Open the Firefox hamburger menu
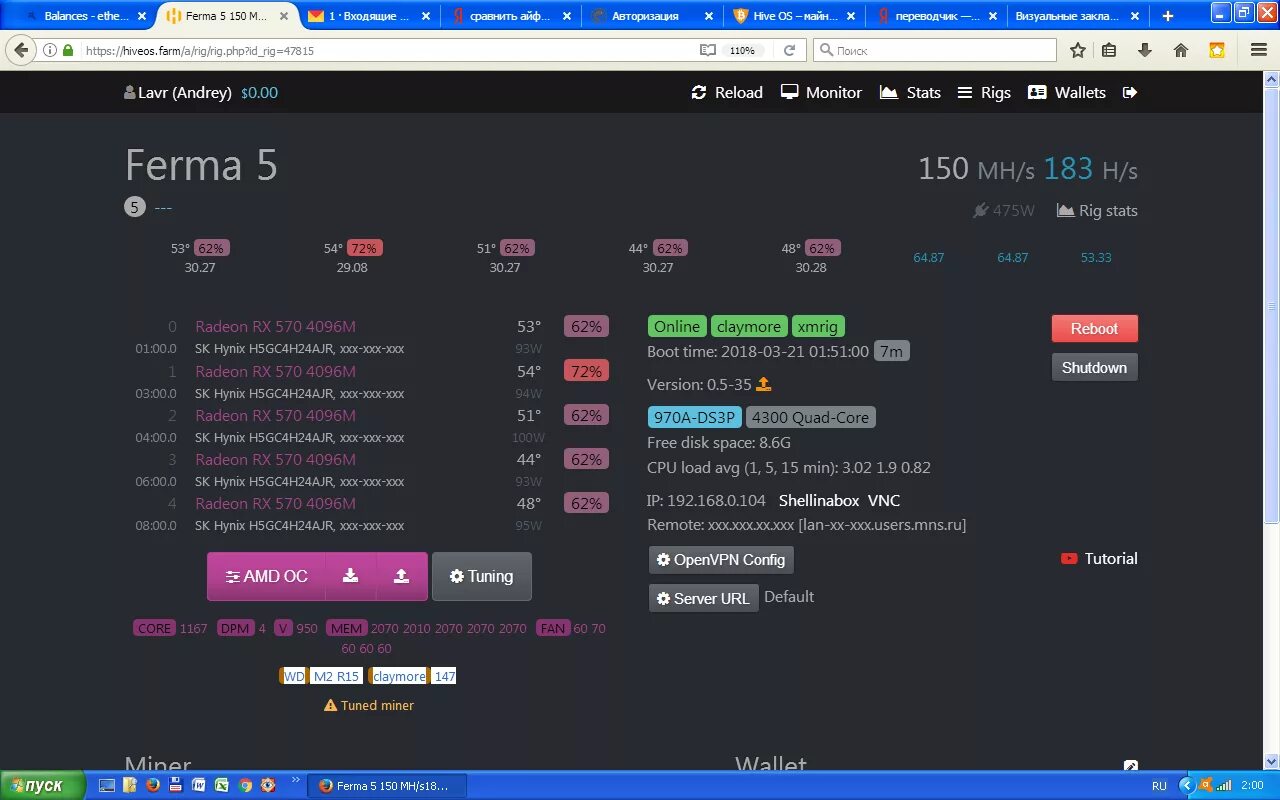Screen dimensions: 1280x800 tap(1257, 50)
